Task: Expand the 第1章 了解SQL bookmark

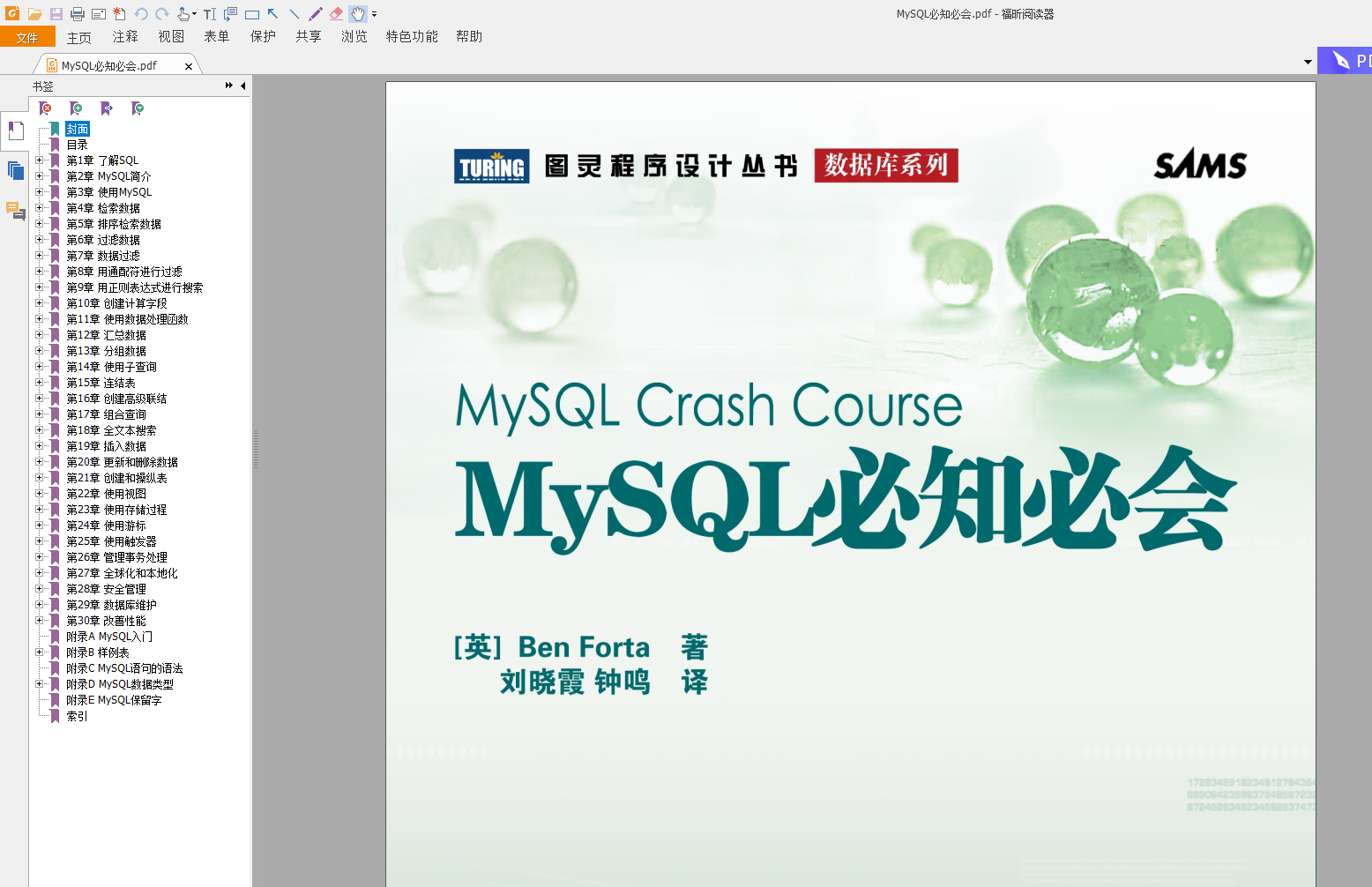Action: click(x=39, y=160)
